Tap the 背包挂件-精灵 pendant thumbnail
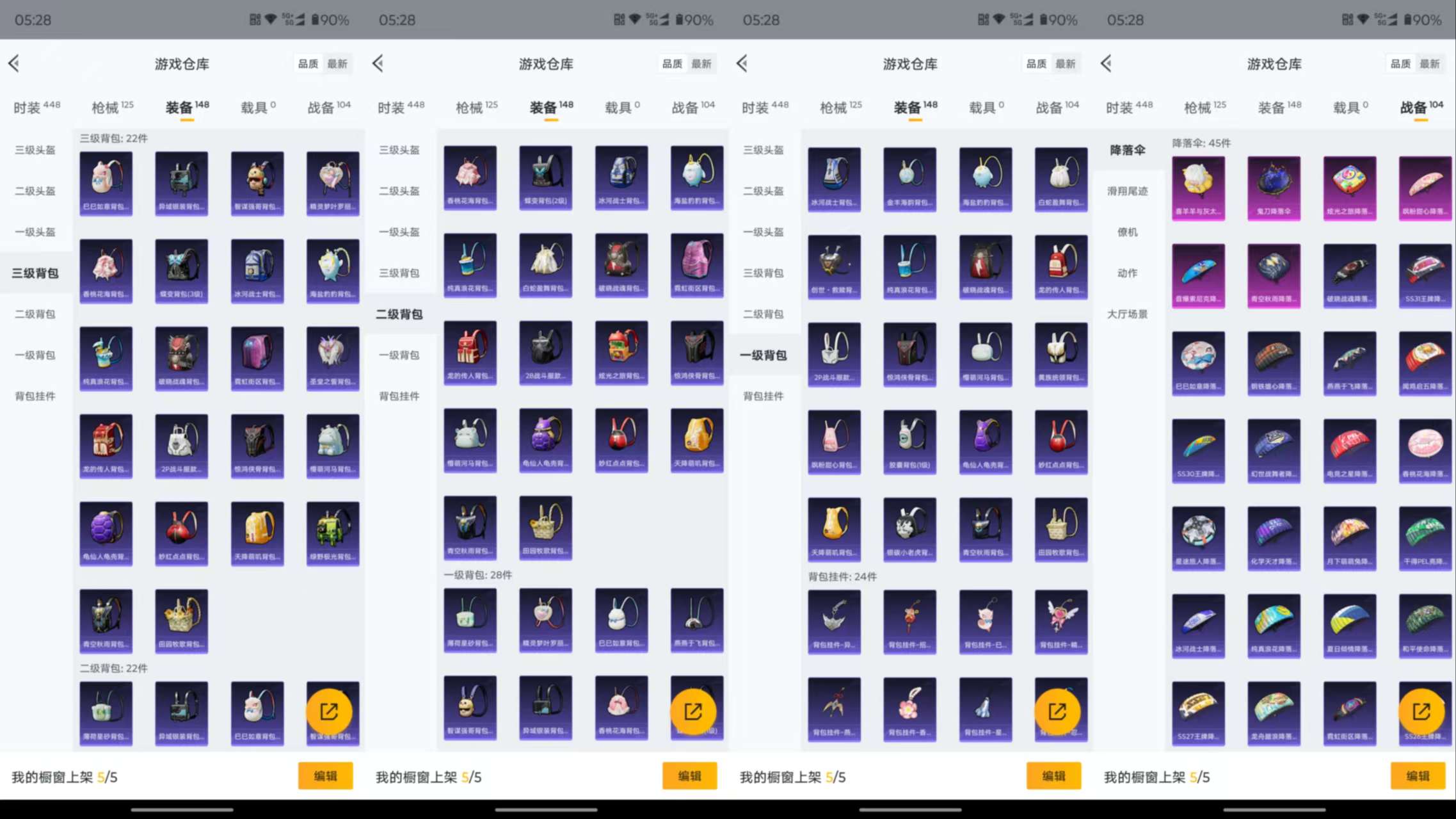Screen dimensions: 1456x819 pyautogui.click(x=1060, y=620)
